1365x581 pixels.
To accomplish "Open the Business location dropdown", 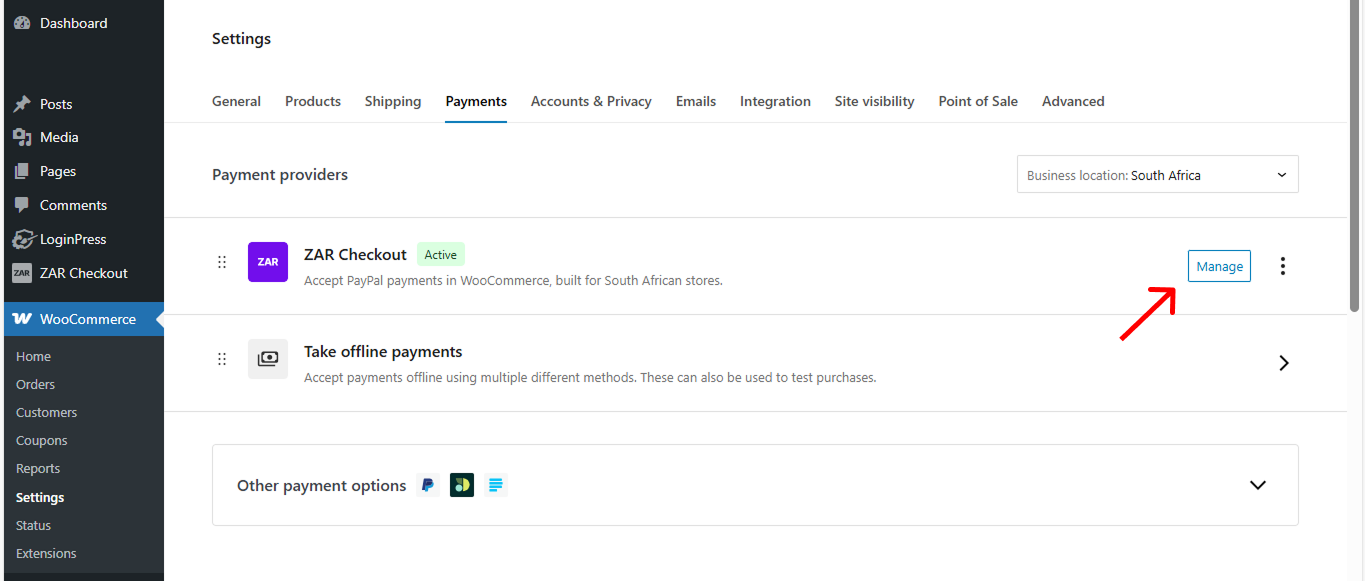I will [1158, 174].
